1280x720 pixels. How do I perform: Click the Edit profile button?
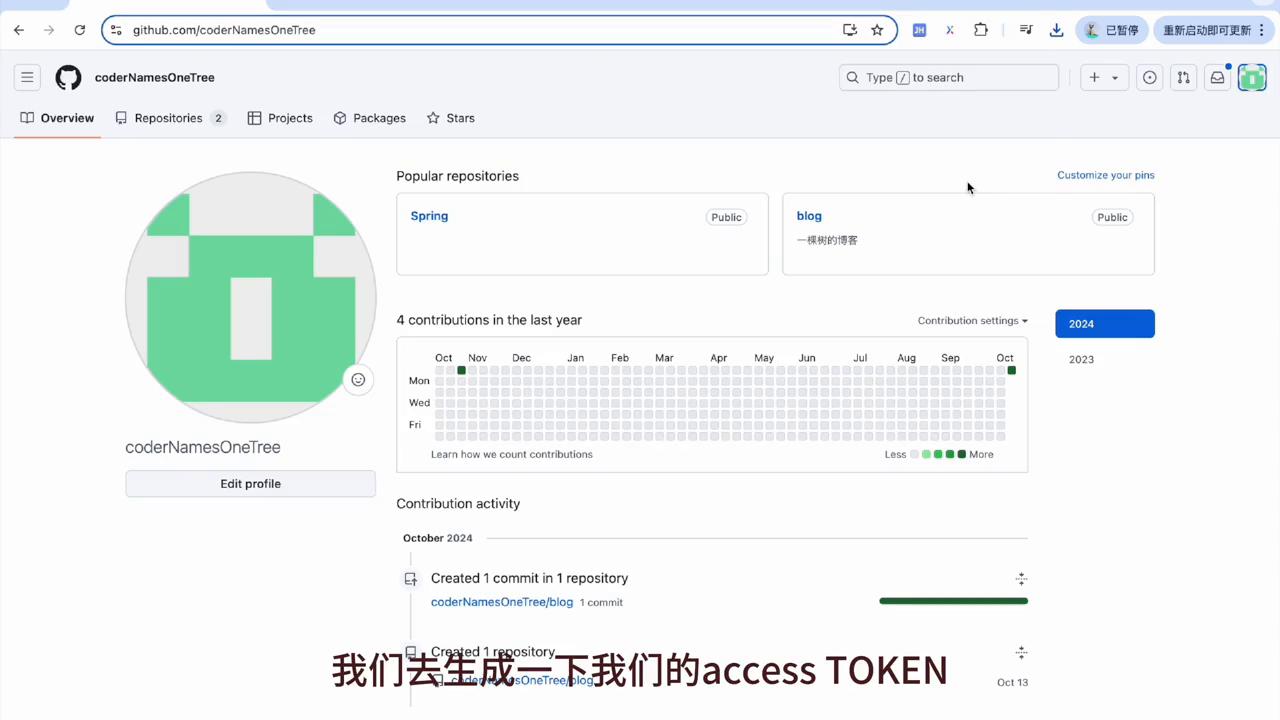click(x=250, y=483)
